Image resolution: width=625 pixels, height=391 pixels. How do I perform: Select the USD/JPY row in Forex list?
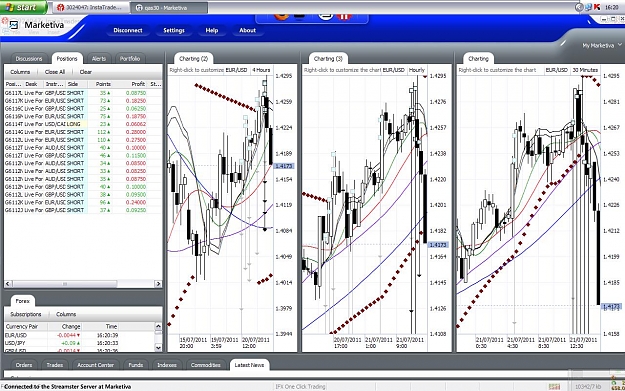[79, 343]
